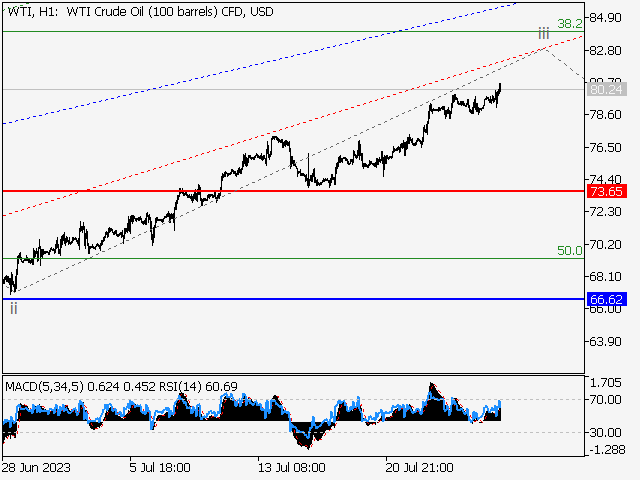Click the MACD(5,34,5) indicator label
Screen dimensions: 640x480
click(44, 386)
